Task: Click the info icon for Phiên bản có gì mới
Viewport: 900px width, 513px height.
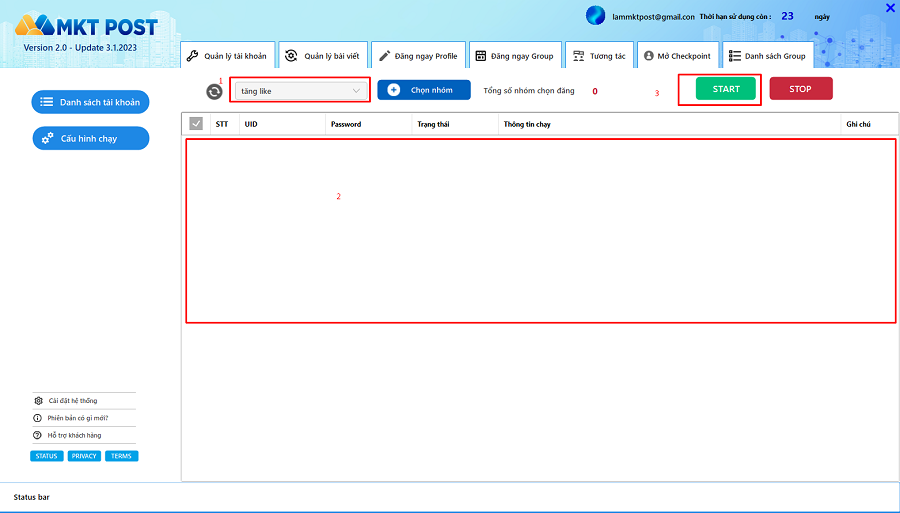Action: (39, 418)
